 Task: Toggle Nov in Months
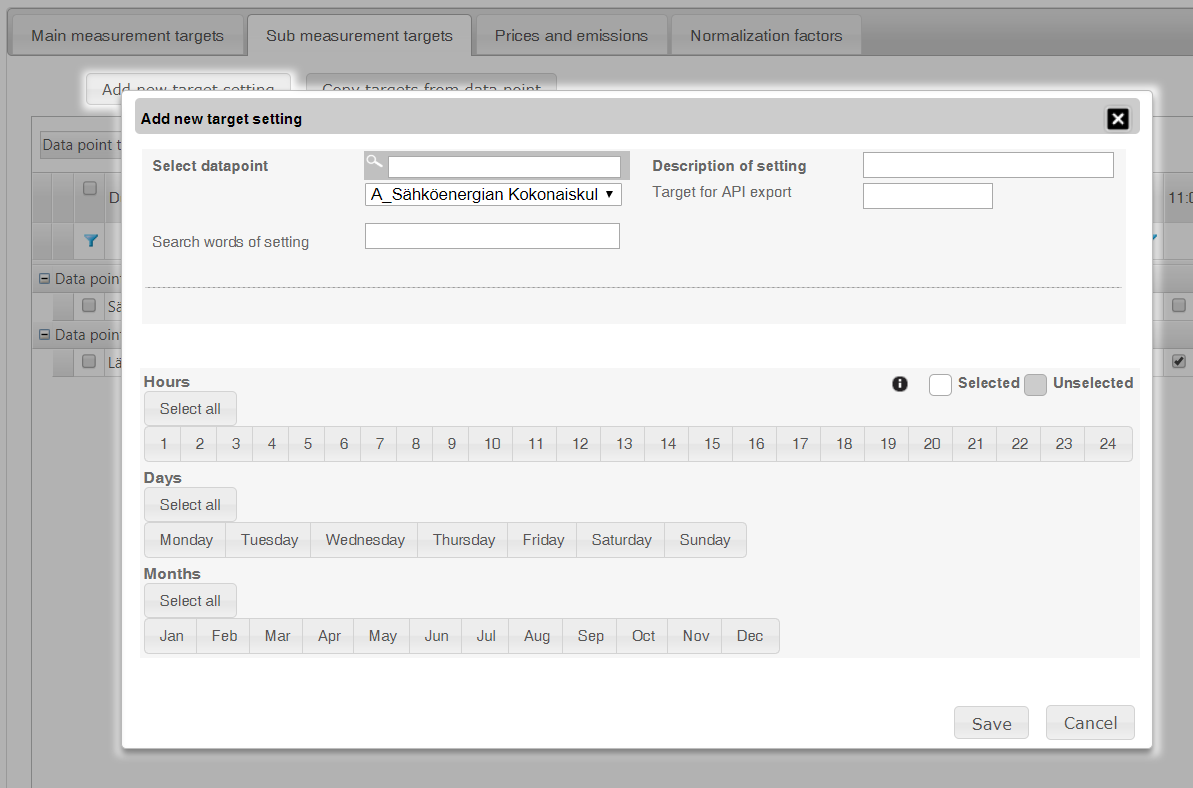[x=695, y=636]
